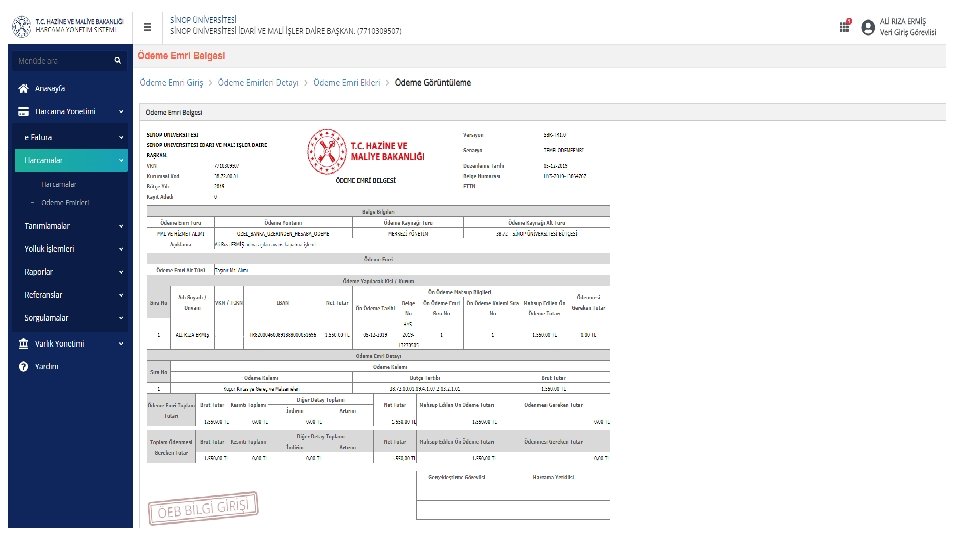The image size is (960, 540).
Task: Expand the Tanımlamalar submenu chevron
Action: 121,226
